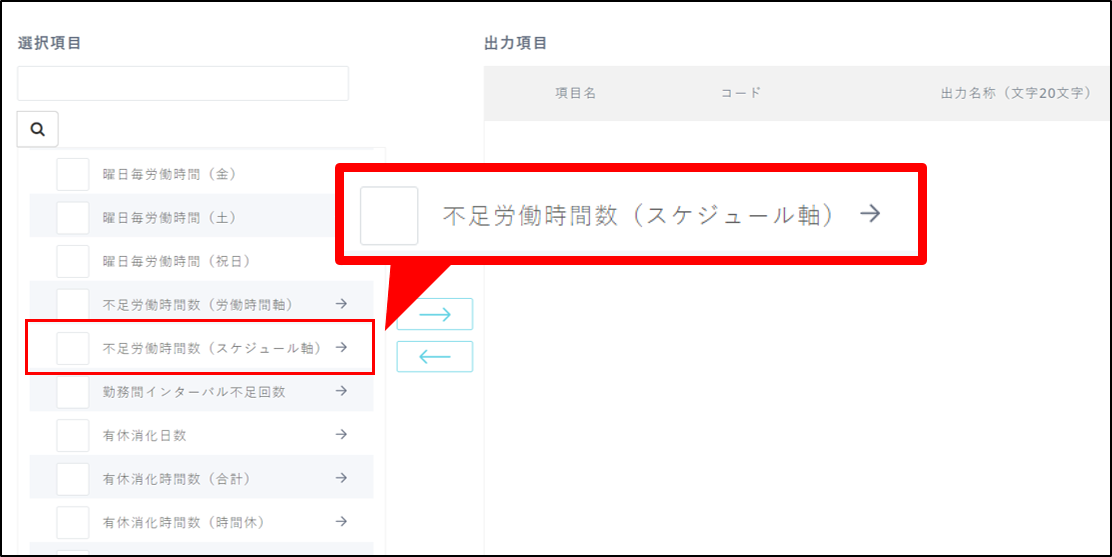This screenshot has width=1112, height=557.
Task: Tick the 曜日毎労働時間（土） checkbox
Action: point(73,217)
